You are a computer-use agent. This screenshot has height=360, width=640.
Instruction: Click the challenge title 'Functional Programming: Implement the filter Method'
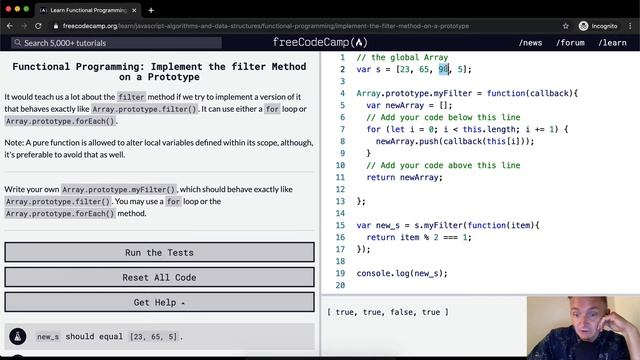(x=159, y=71)
